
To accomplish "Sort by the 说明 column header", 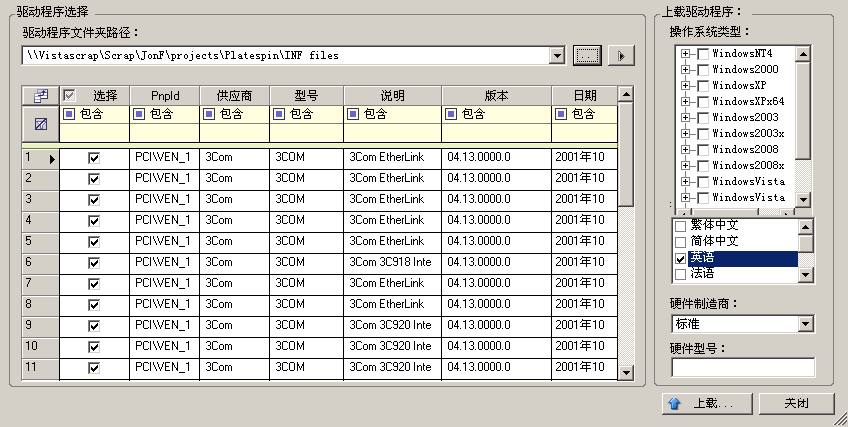I will click(392, 96).
